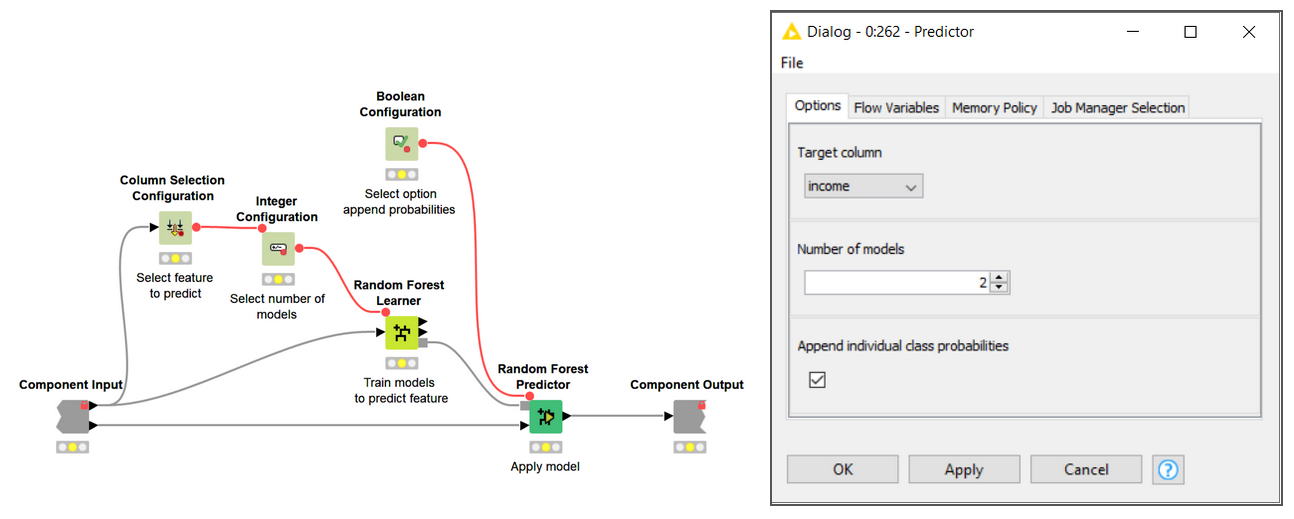This screenshot has height=519, width=1294.
Task: Click the 'Train models to predict feature' annotation
Action: (x=401, y=390)
